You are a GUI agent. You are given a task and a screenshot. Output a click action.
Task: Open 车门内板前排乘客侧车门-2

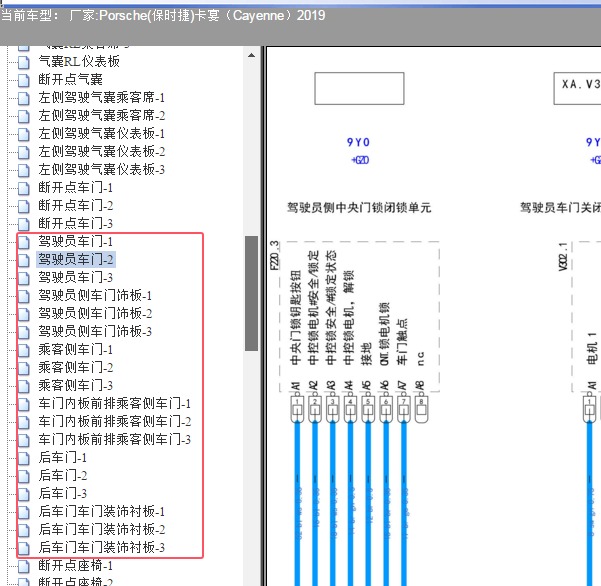[x=114, y=422]
